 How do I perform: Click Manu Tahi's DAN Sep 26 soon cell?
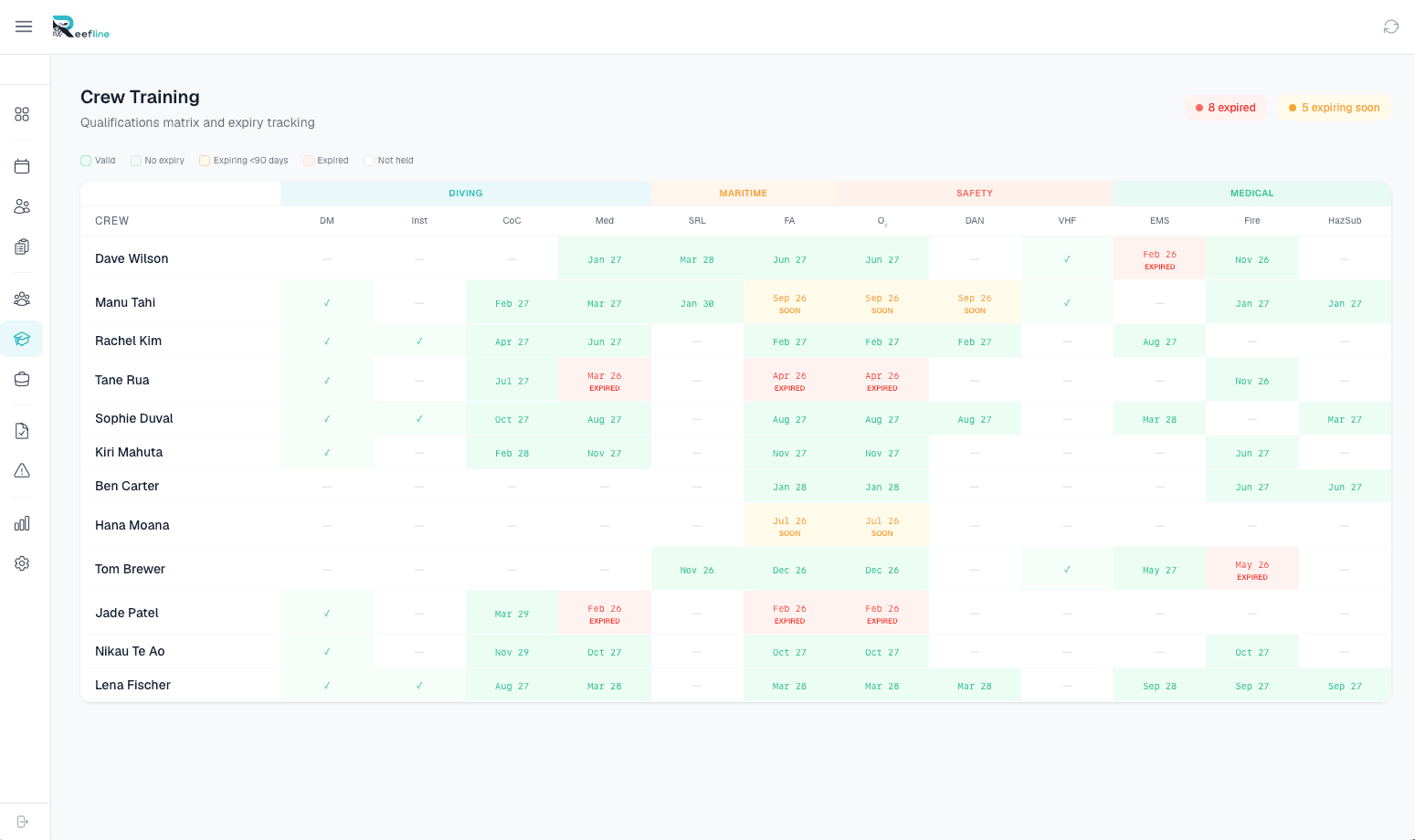point(975,303)
